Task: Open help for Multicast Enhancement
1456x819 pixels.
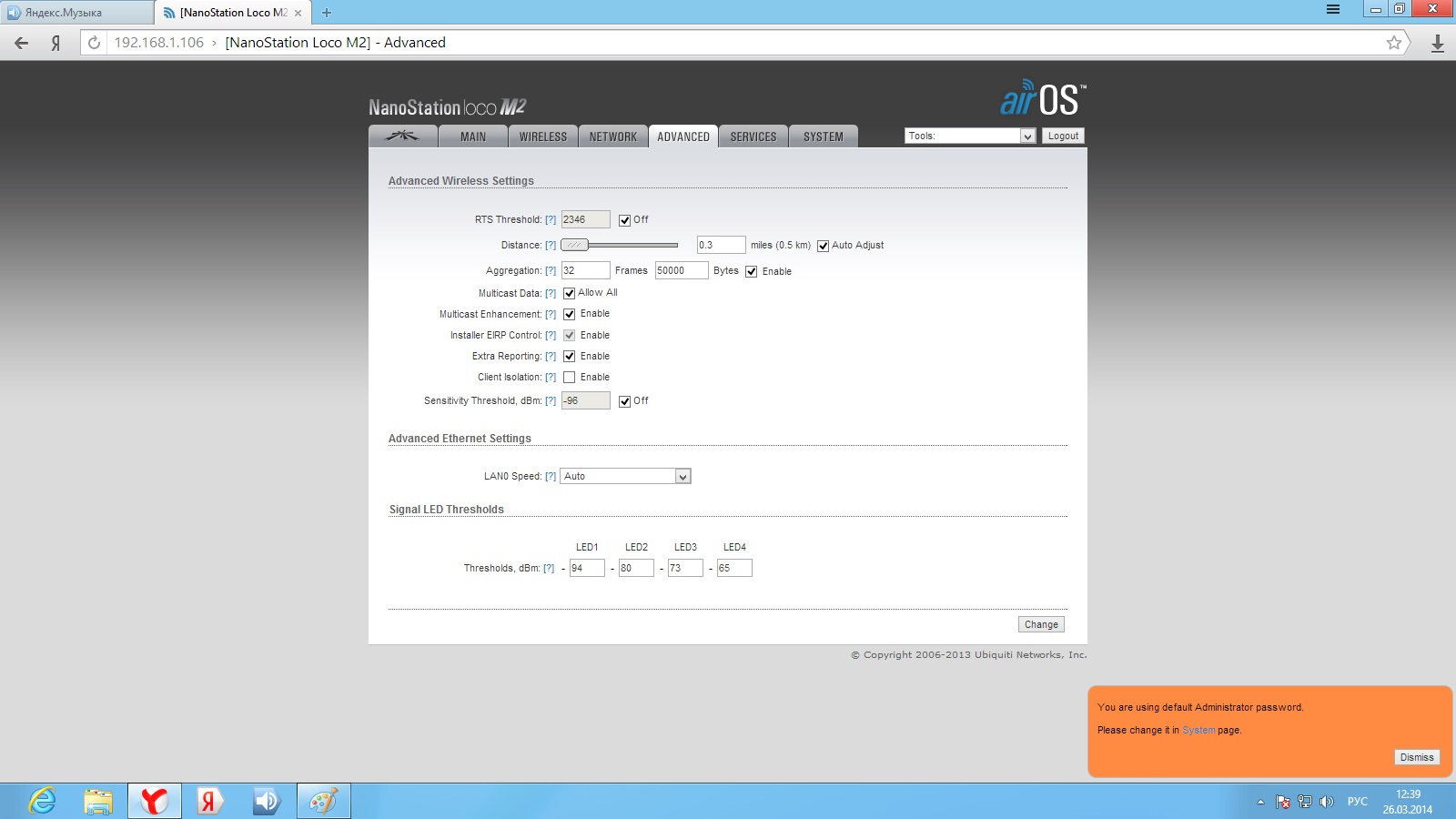Action: tap(551, 314)
